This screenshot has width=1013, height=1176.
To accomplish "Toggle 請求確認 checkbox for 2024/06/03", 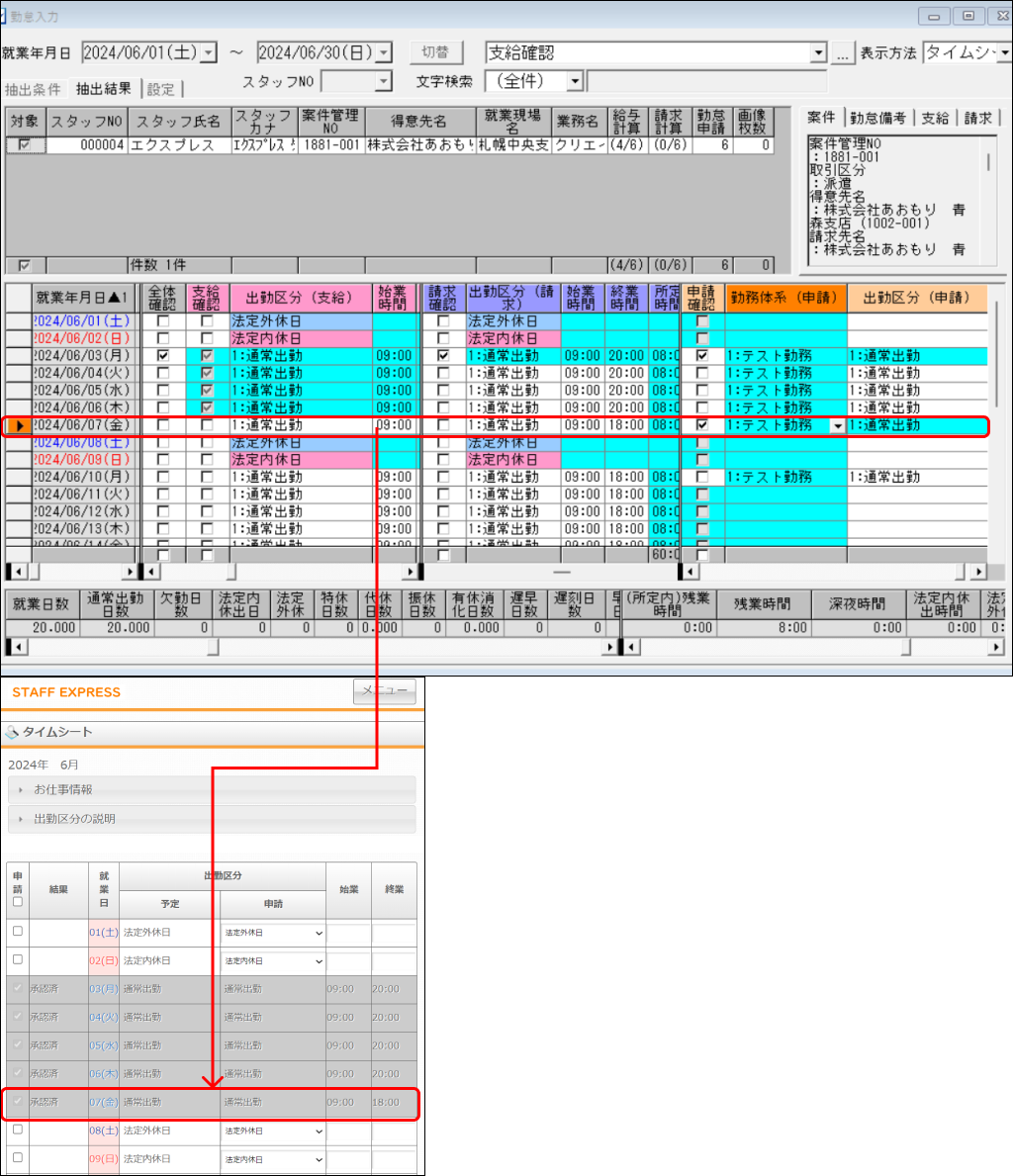I will (x=443, y=355).
